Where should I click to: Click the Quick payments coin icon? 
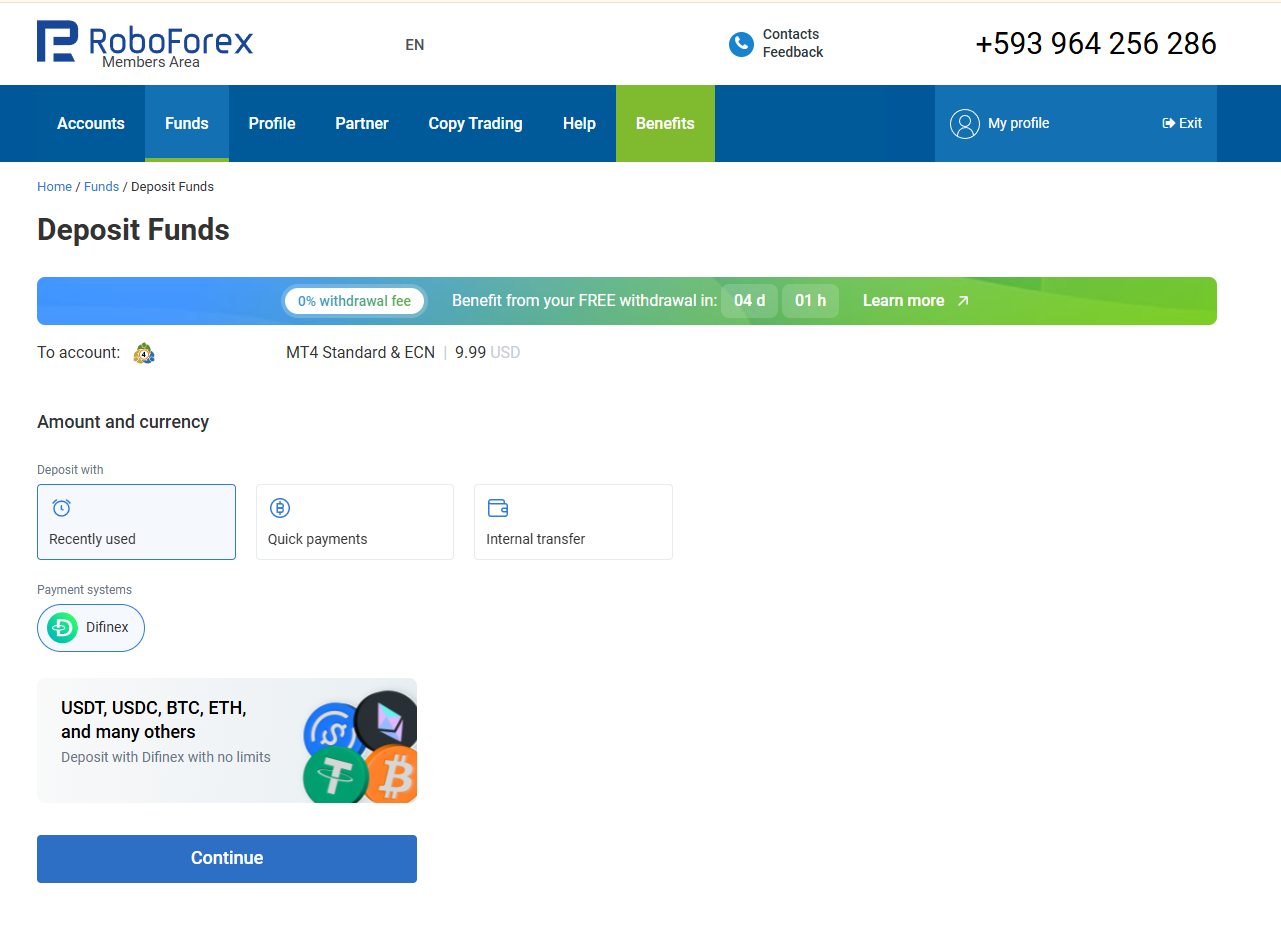[x=280, y=508]
